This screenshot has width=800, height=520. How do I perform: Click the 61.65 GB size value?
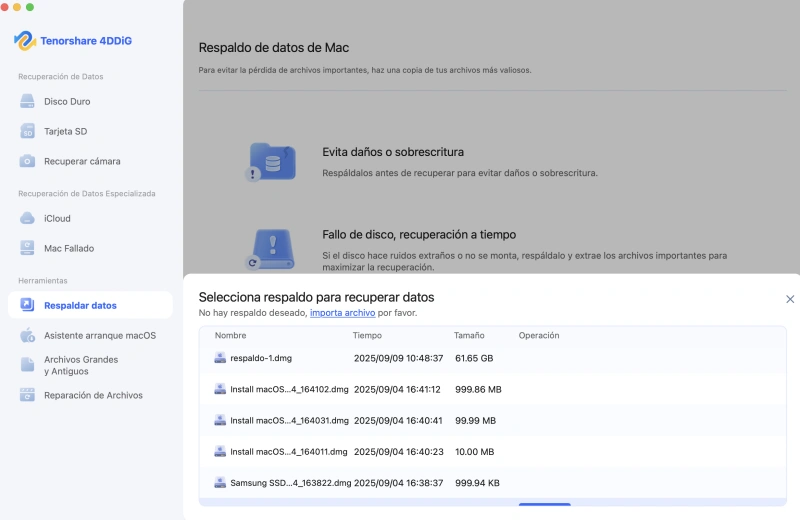pyautogui.click(x=474, y=358)
